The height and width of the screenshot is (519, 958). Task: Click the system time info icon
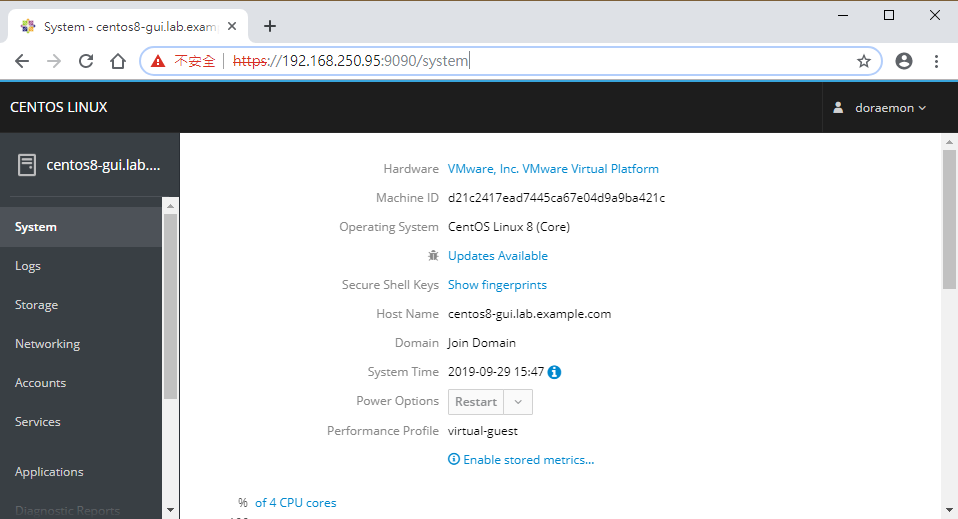(x=554, y=372)
